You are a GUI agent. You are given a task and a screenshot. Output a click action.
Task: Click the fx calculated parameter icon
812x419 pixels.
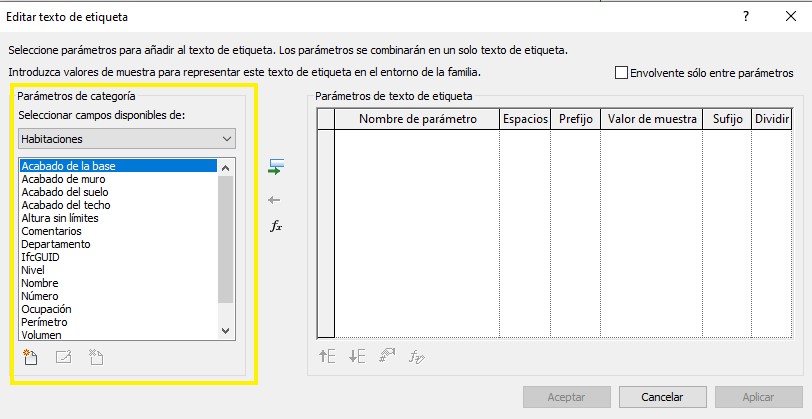276,226
